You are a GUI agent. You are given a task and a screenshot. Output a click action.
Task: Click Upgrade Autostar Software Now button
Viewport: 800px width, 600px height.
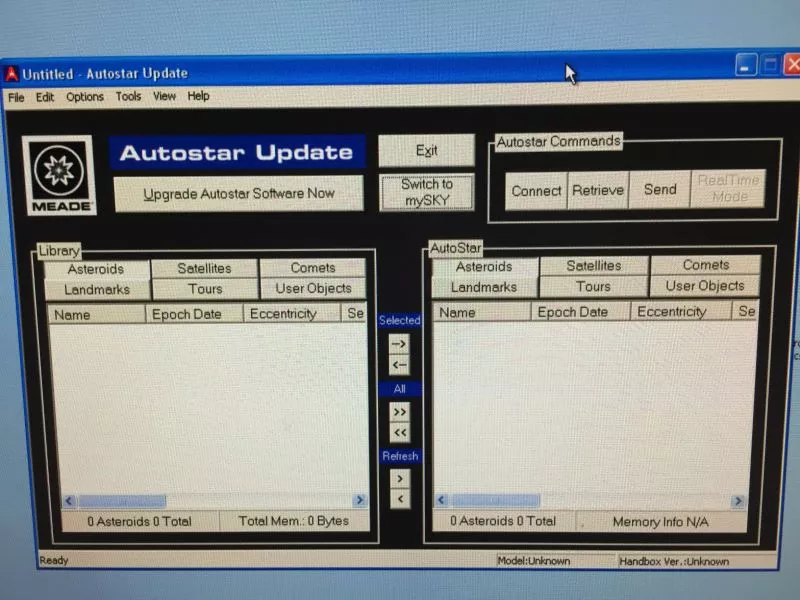(x=239, y=194)
